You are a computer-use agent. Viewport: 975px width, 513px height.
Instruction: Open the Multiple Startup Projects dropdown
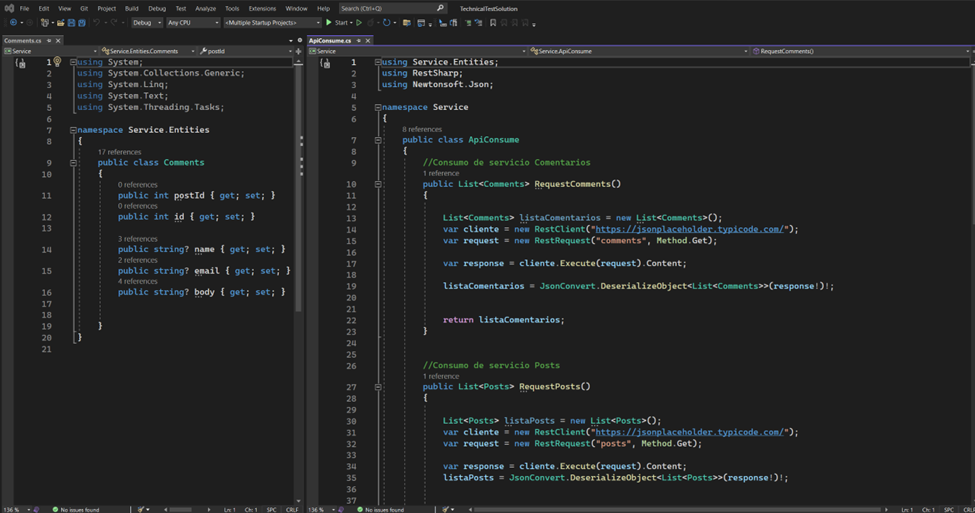[272, 22]
